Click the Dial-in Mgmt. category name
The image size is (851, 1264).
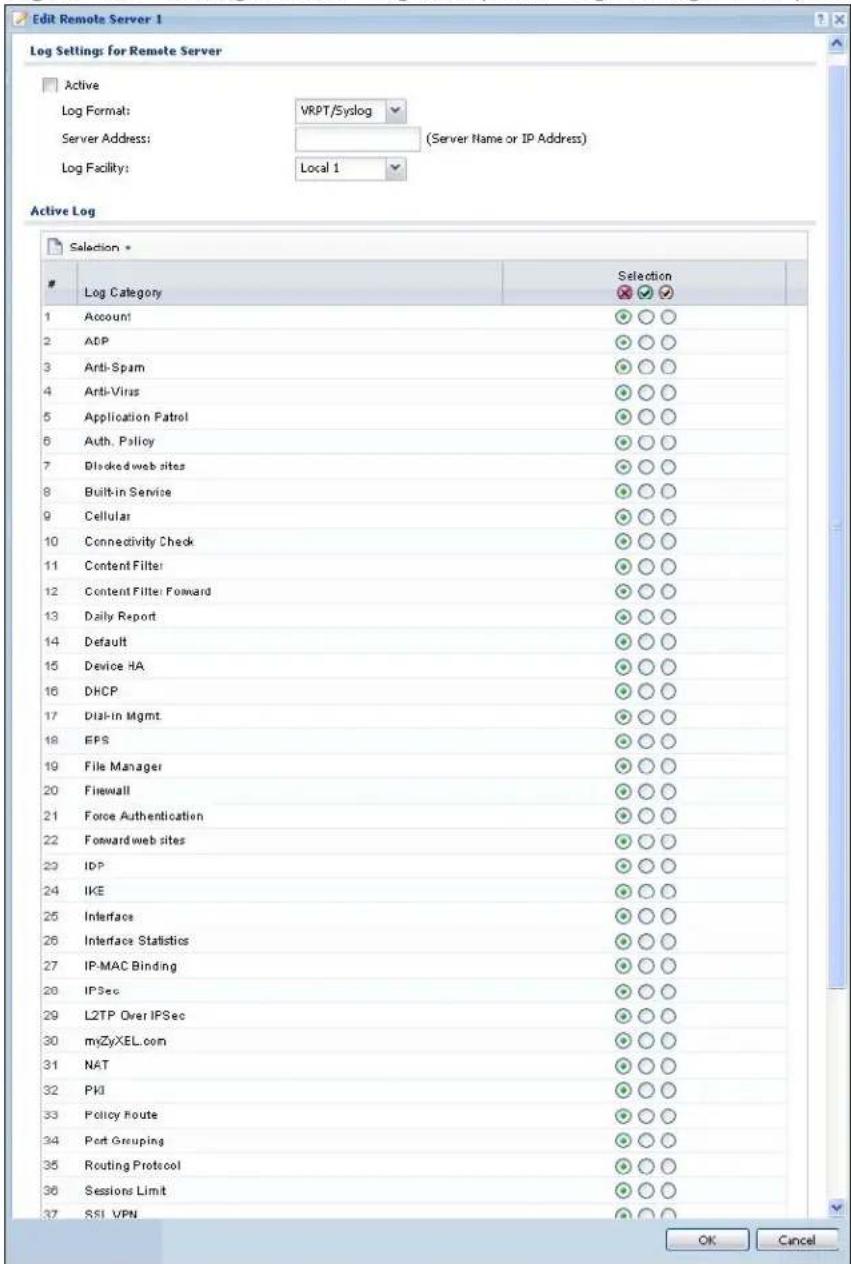123,716
